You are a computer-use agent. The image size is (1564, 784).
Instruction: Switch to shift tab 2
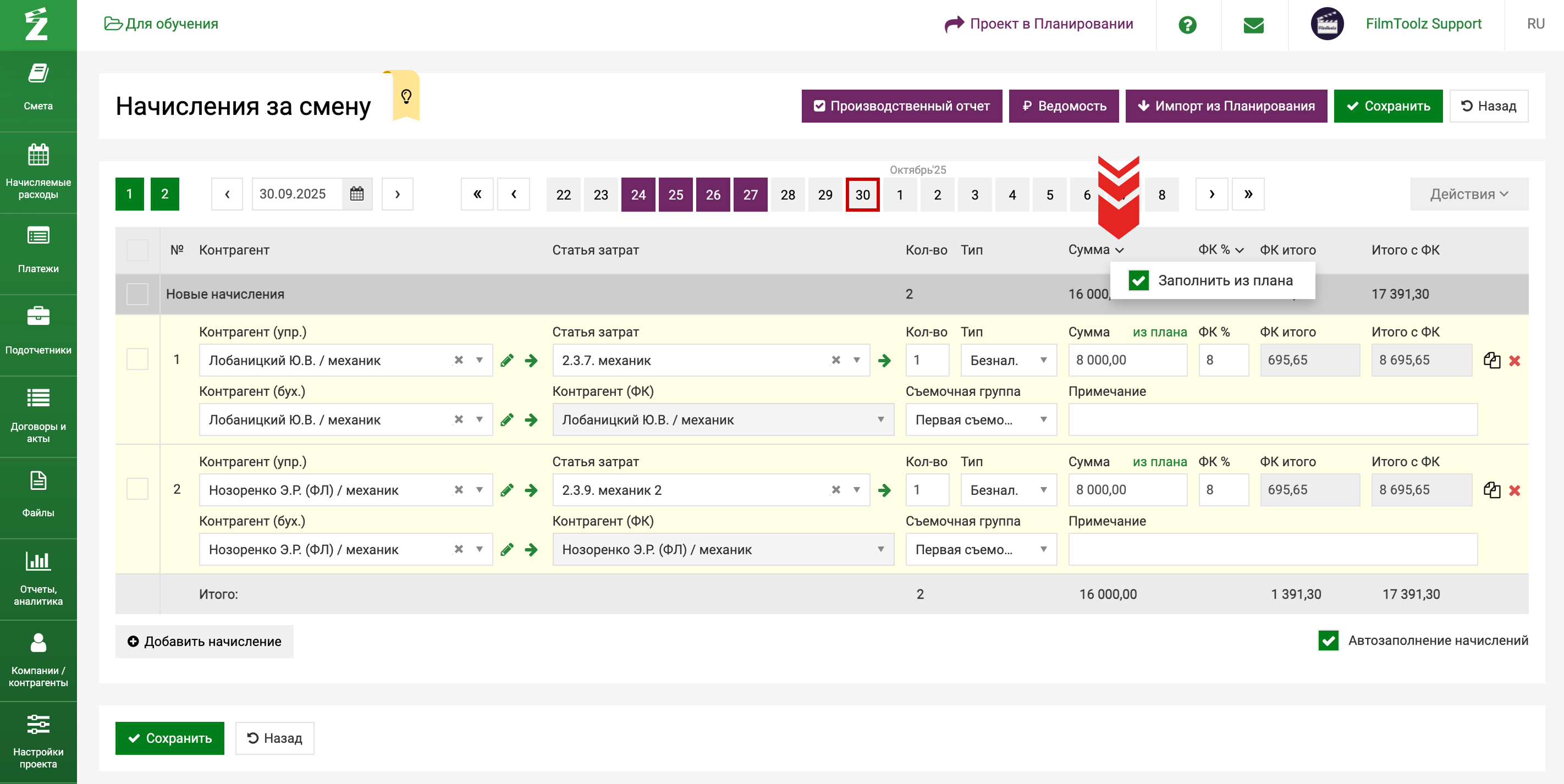pos(164,194)
